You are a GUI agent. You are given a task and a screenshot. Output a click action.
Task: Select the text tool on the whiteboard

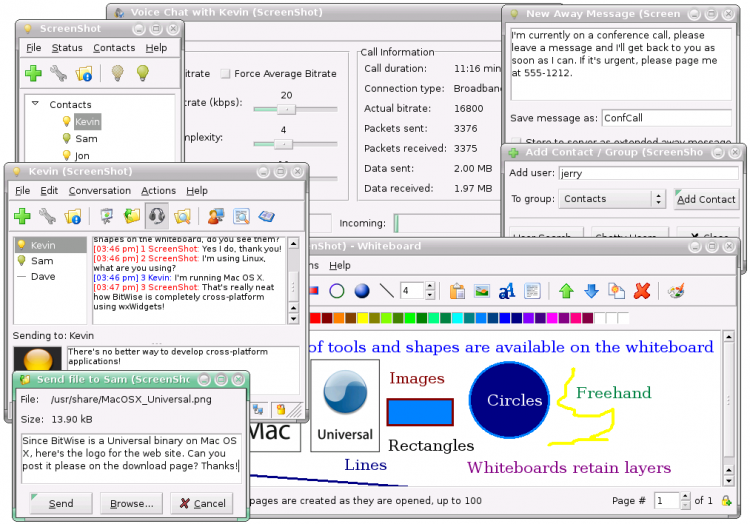pos(507,291)
